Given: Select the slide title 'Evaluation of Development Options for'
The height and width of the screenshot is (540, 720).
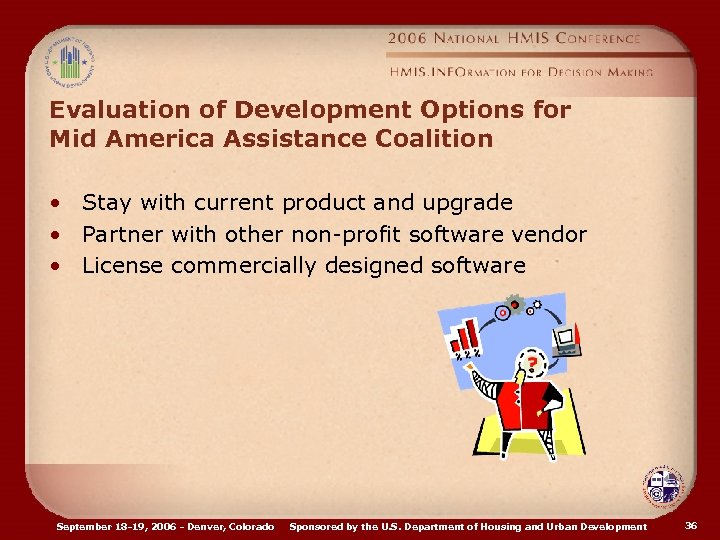Looking at the screenshot, I should click(x=310, y=110).
